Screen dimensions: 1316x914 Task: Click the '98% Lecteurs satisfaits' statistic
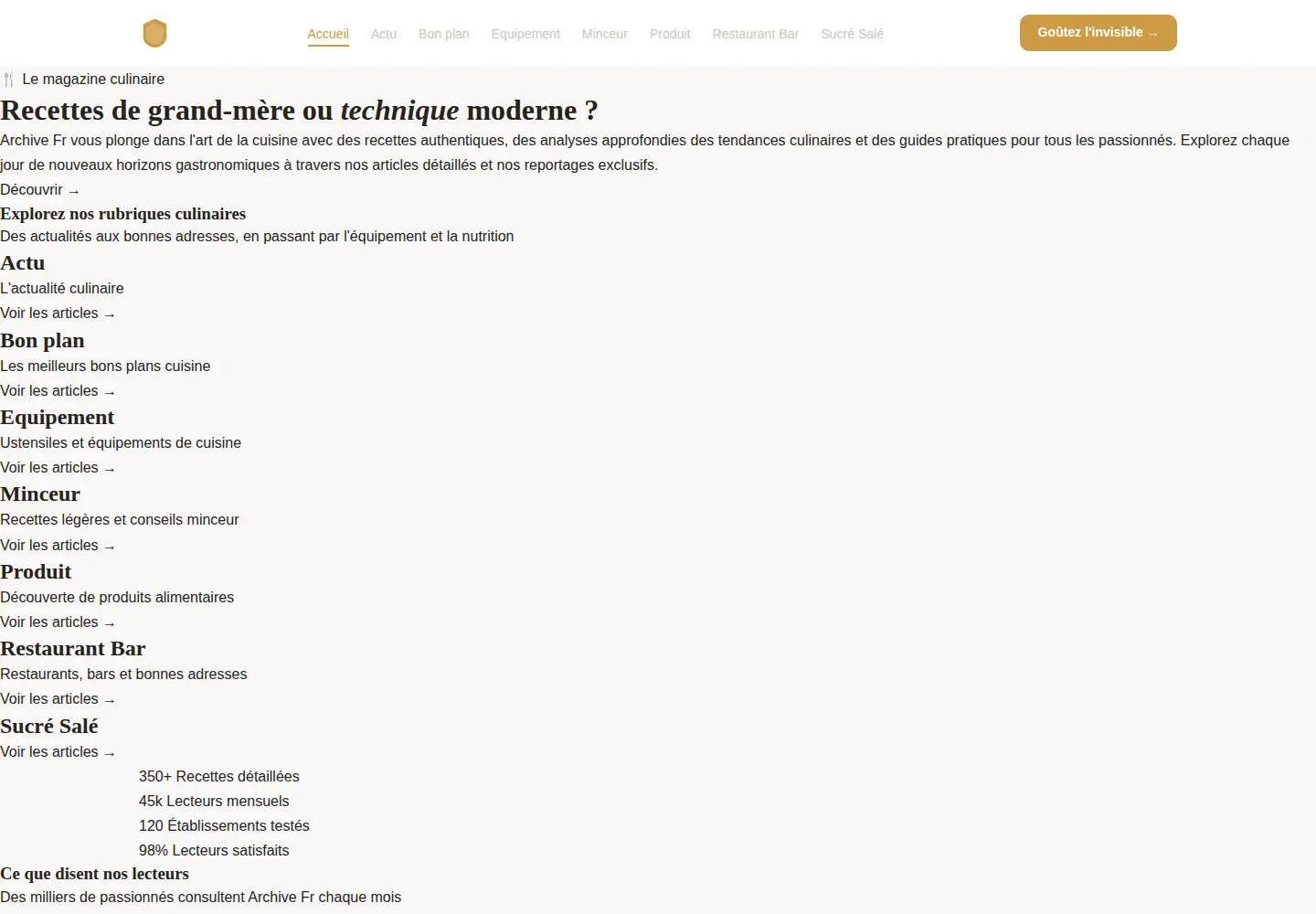[214, 851]
